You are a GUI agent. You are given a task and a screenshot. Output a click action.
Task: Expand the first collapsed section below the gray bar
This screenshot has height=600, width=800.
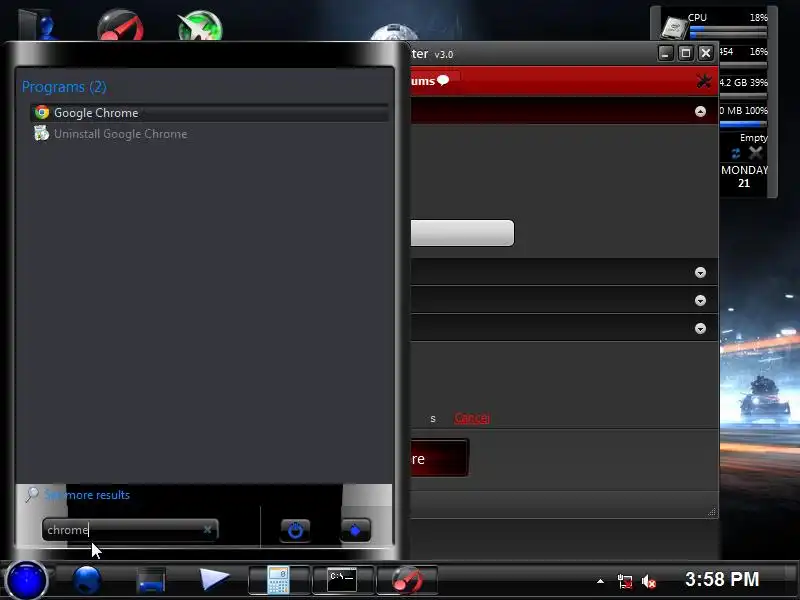(x=701, y=272)
